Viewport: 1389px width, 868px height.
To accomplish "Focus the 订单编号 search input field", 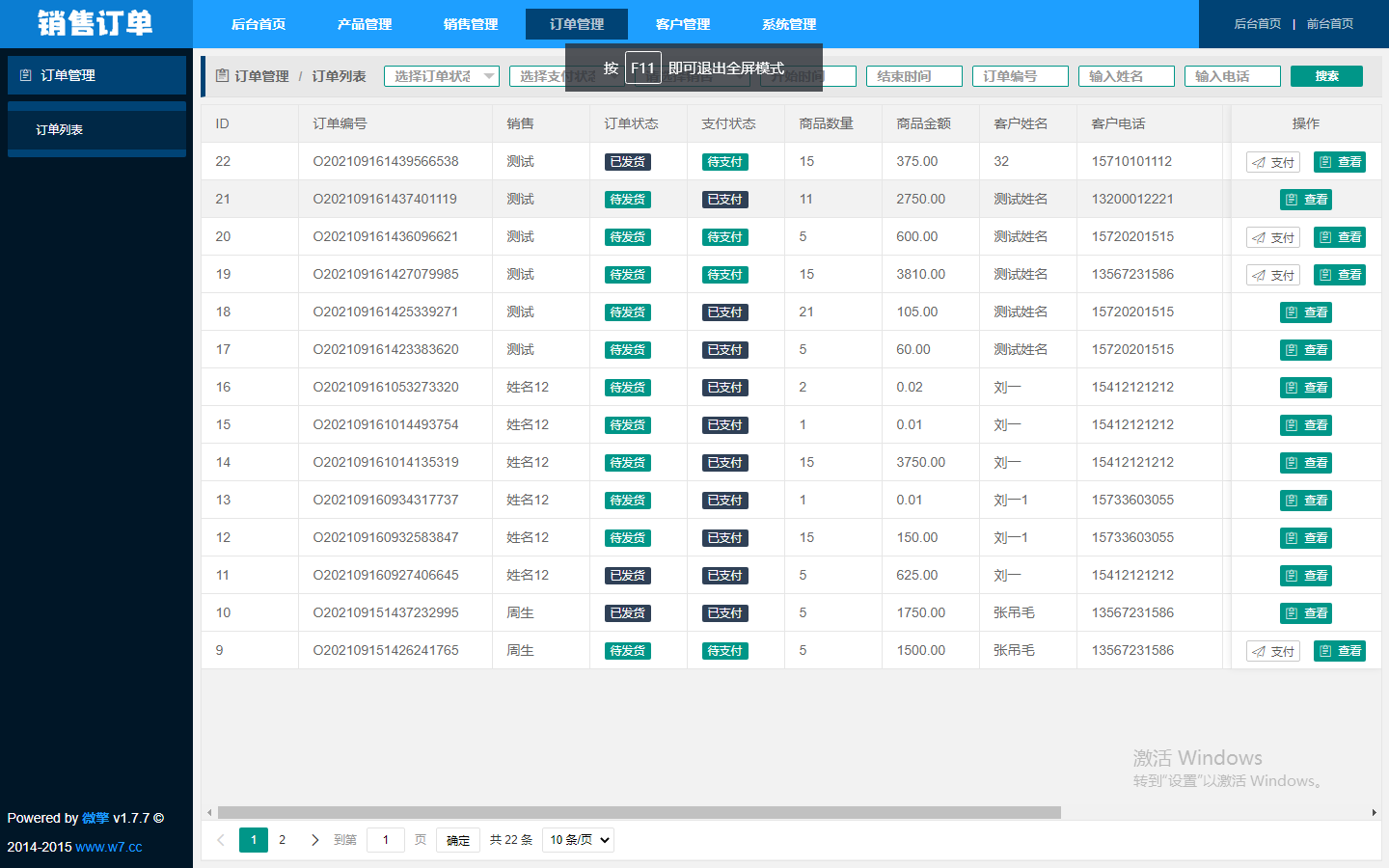I will coord(1020,76).
